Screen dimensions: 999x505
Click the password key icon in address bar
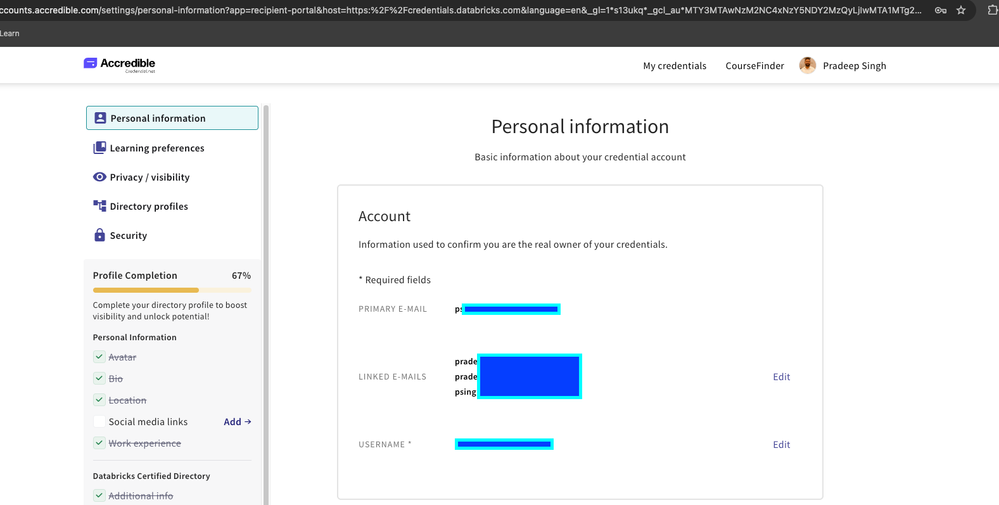tap(940, 10)
